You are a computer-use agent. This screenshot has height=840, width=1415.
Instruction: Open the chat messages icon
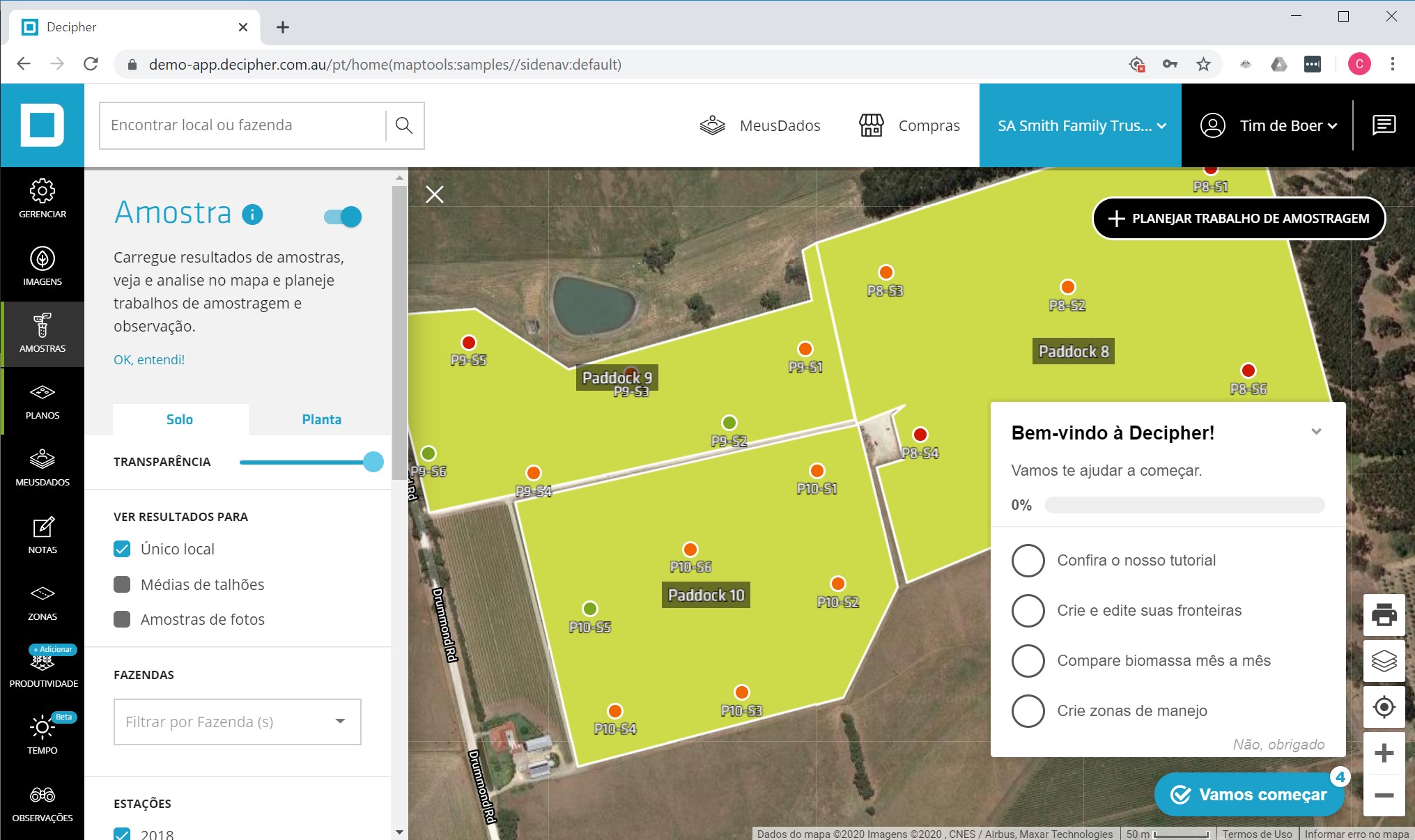coord(1384,125)
